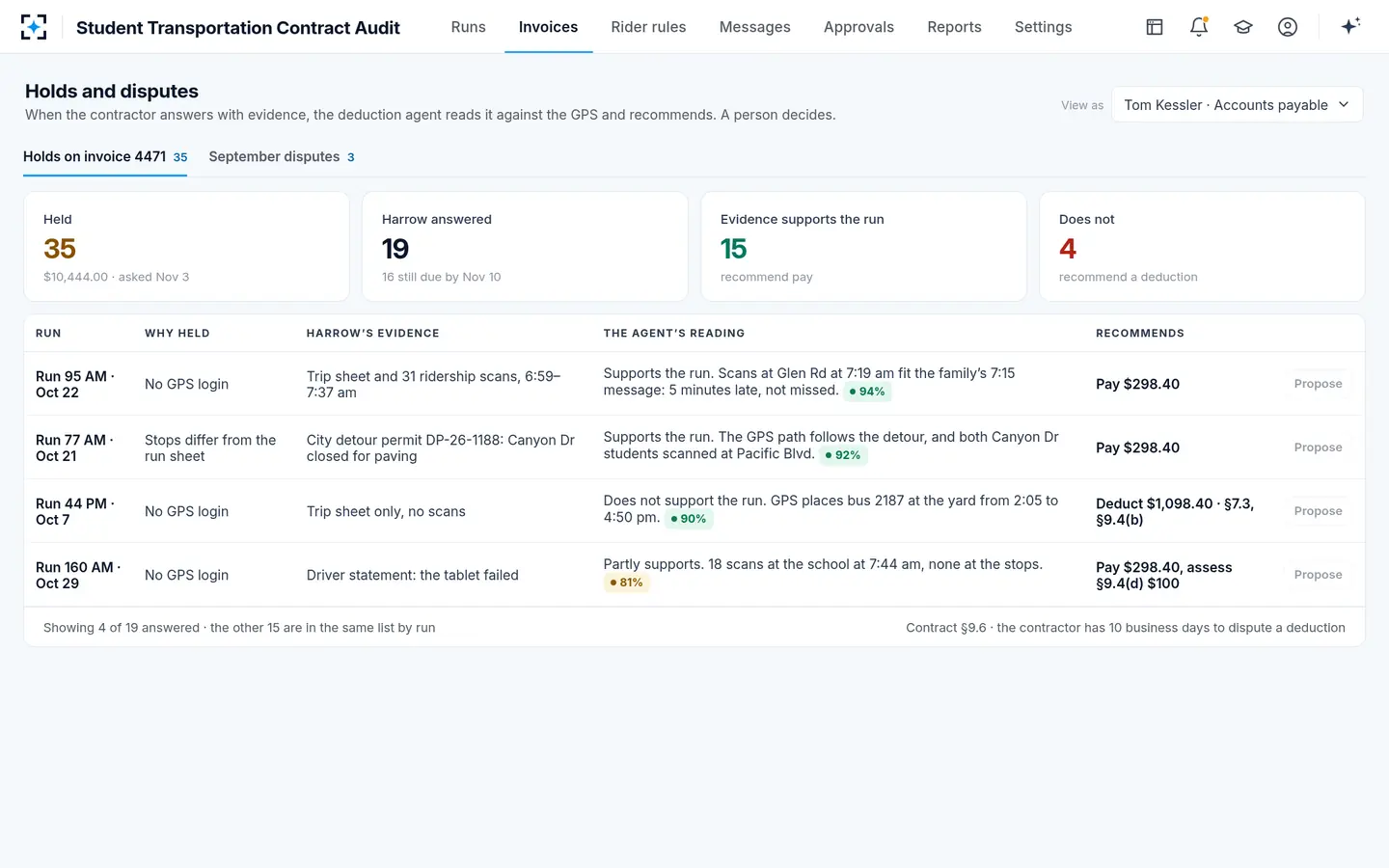1389x868 pixels.
Task: Click "Stops differ from the run sheet"
Action: tap(210, 448)
